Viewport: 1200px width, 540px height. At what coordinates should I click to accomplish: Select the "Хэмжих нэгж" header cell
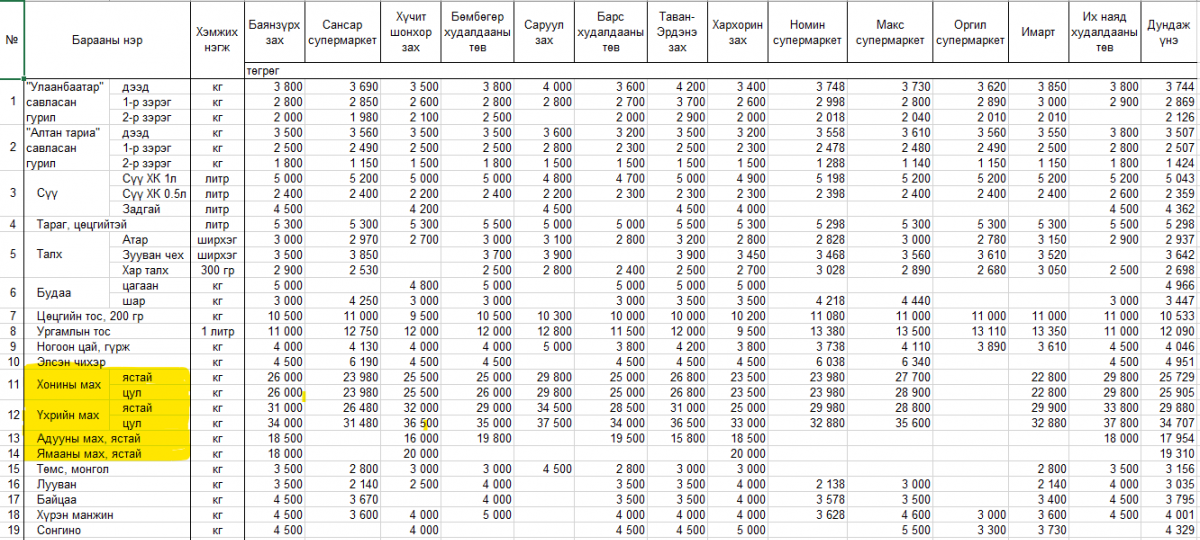pos(217,40)
